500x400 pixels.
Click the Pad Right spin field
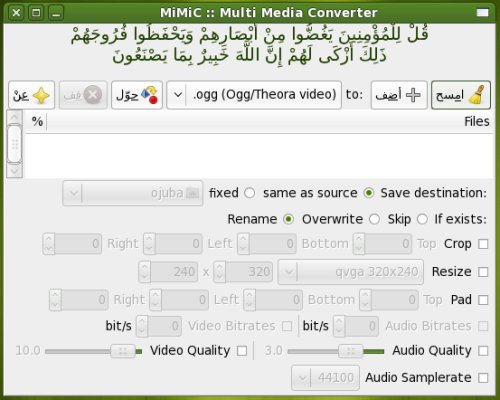tap(79, 300)
